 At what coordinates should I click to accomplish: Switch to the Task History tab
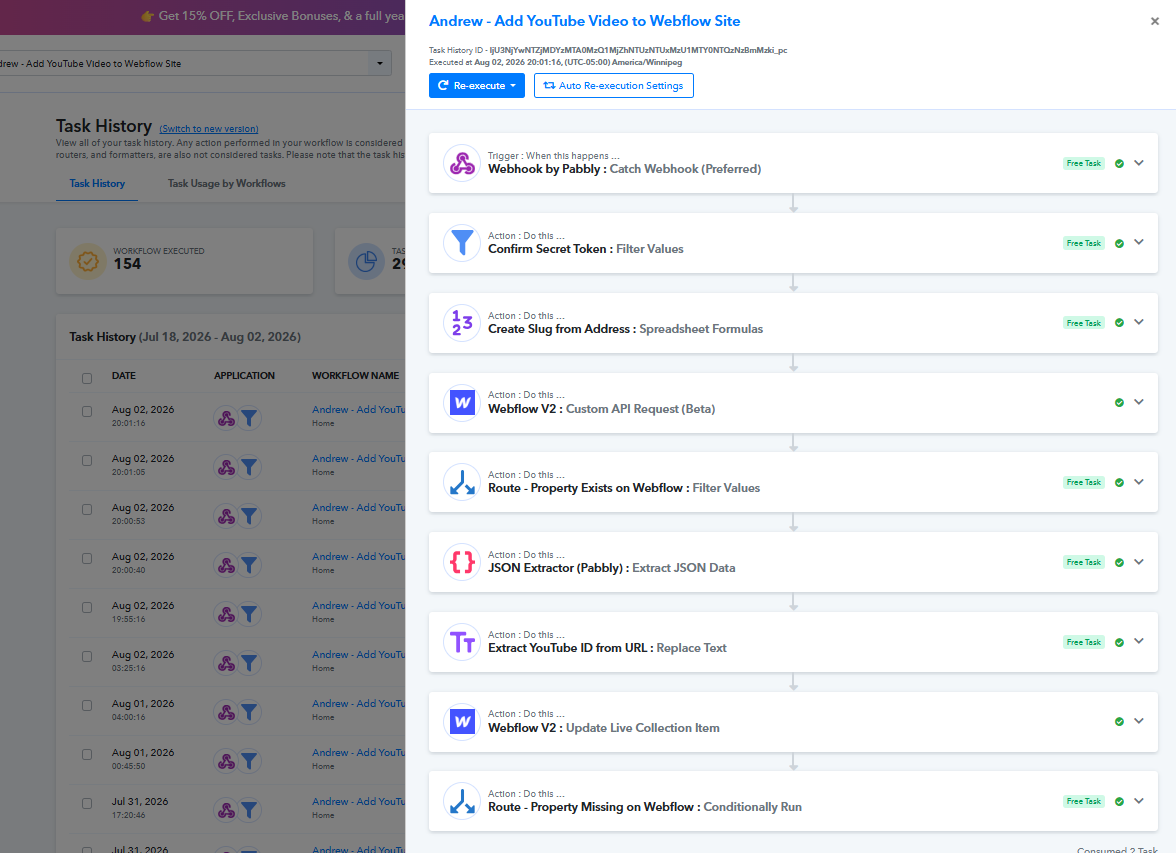(97, 184)
